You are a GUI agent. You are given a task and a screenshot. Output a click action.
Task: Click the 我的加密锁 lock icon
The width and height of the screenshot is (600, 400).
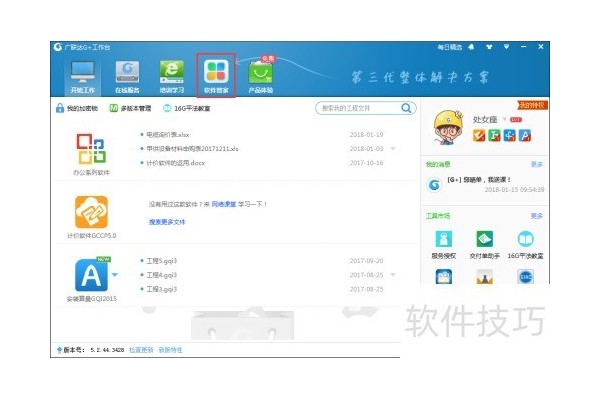60,108
